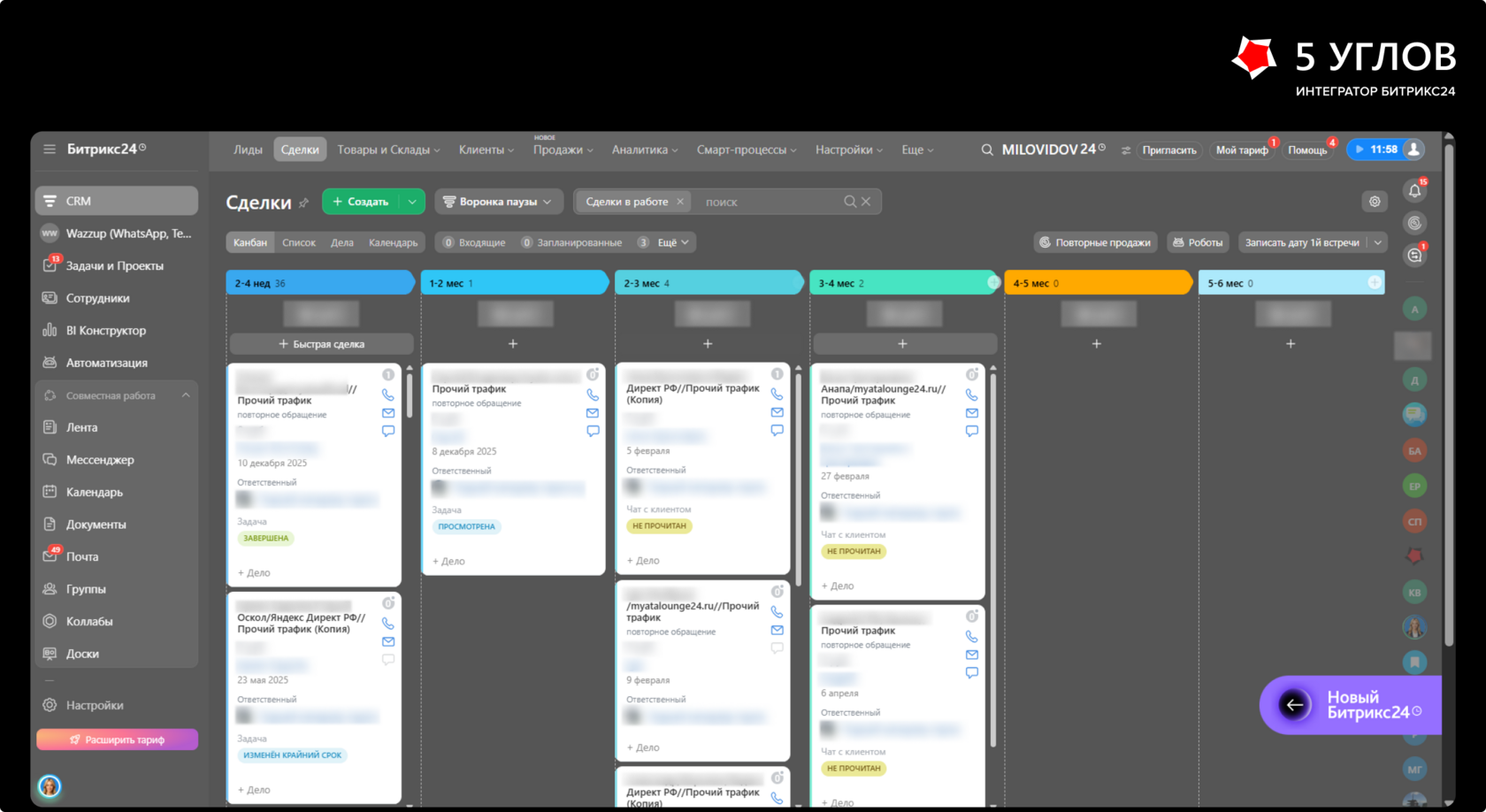Image resolution: width=1486 pixels, height=812 pixels.
Task: Select the 5-6 мес light-blue stage header
Action: pos(1291,283)
